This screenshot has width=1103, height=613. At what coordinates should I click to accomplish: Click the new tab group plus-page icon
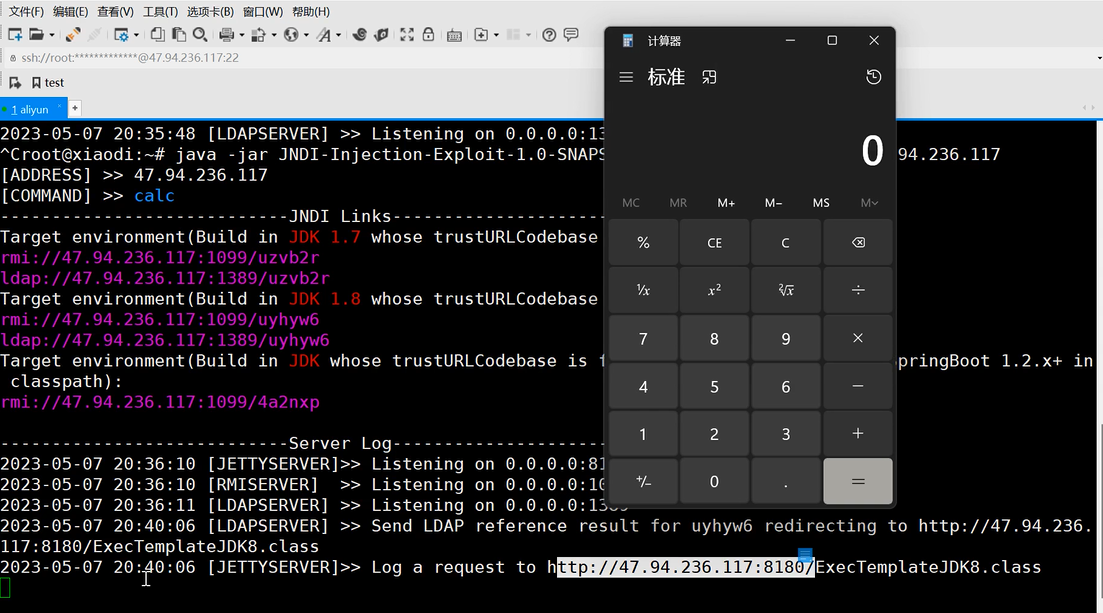[481, 34]
